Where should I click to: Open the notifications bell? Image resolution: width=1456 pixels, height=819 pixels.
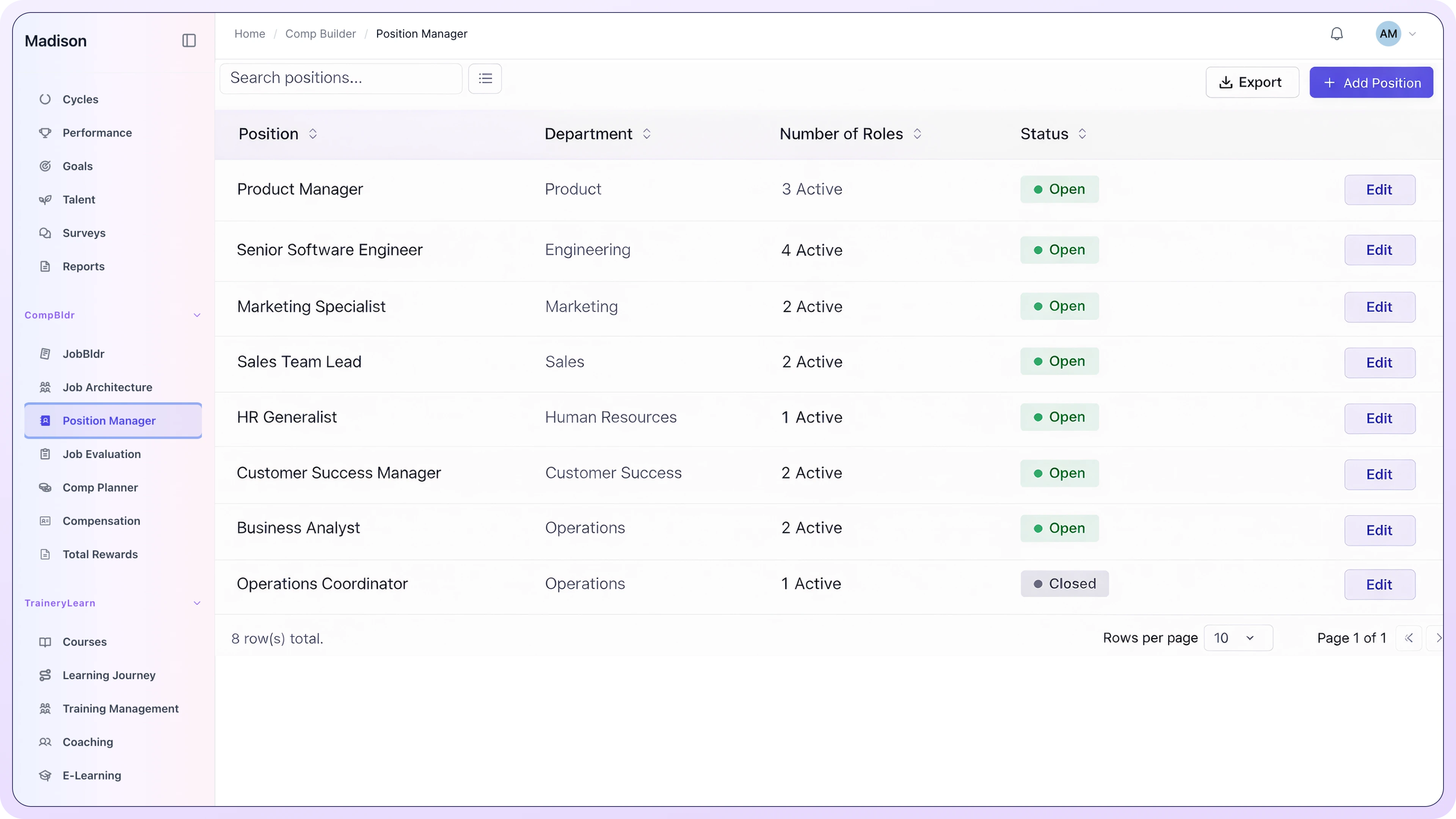point(1336,34)
